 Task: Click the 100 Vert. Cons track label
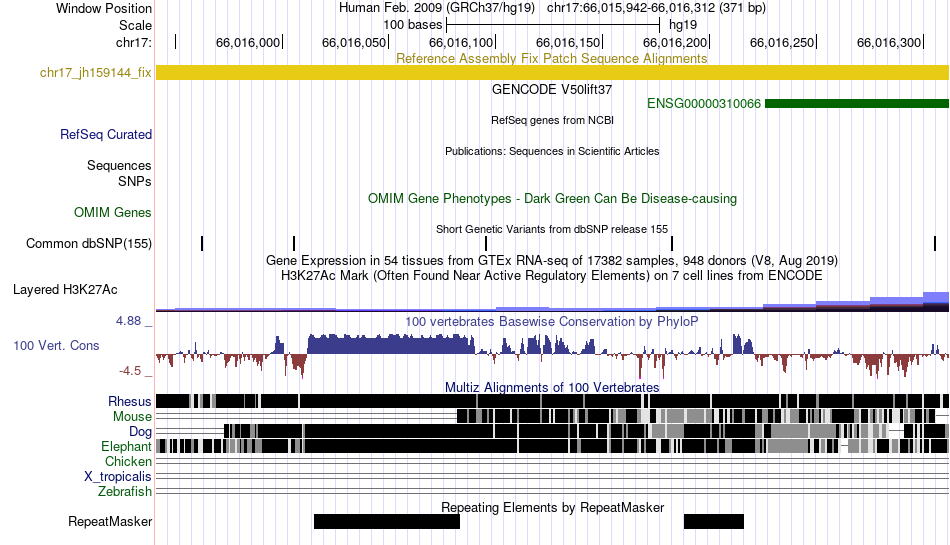pyautogui.click(x=56, y=345)
